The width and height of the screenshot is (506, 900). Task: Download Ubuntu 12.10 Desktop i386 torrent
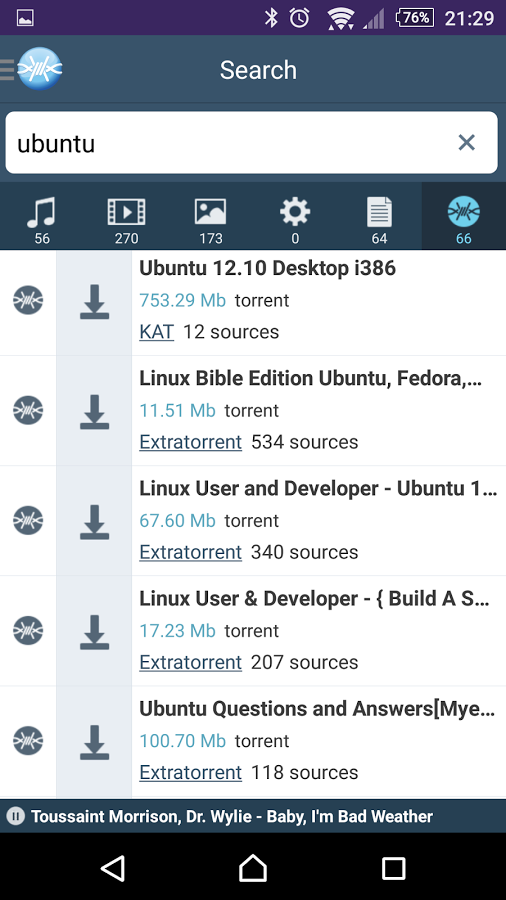coord(94,302)
